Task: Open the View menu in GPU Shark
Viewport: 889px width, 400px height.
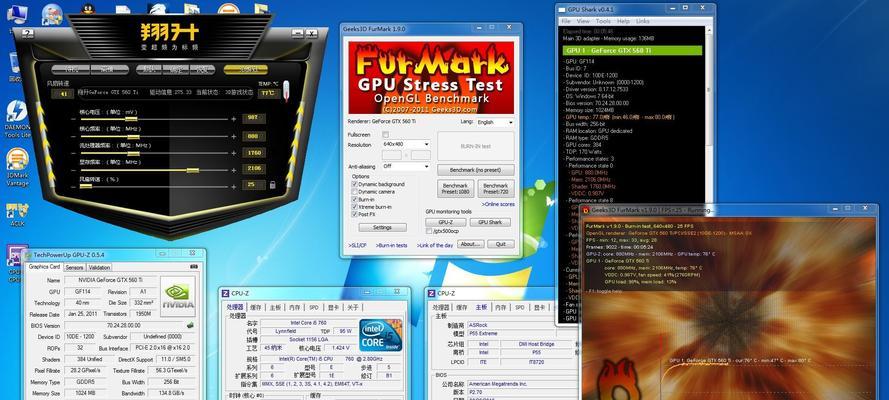Action: [x=583, y=21]
